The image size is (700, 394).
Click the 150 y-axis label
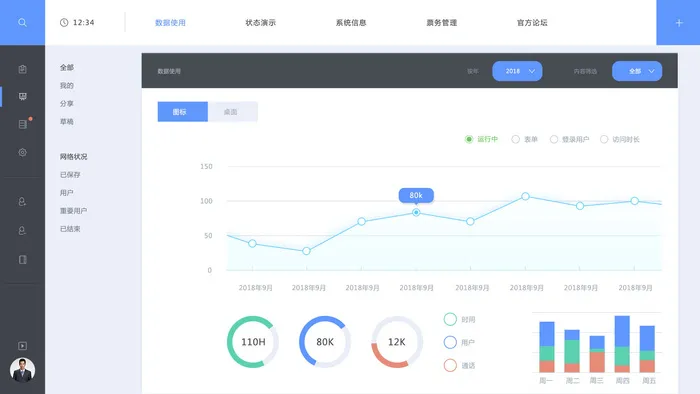[206, 166]
